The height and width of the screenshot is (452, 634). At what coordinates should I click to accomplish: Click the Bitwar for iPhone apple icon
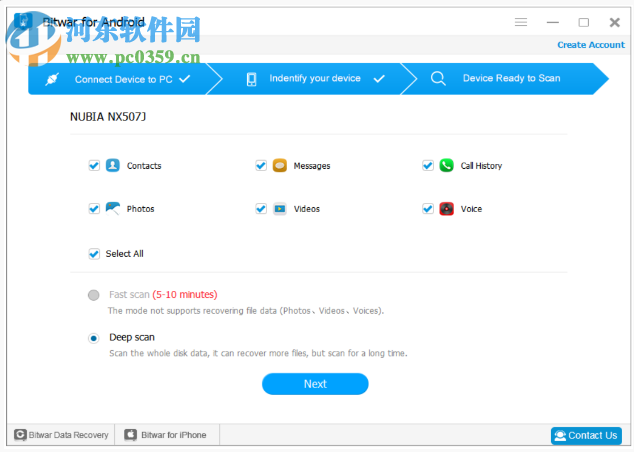click(x=130, y=435)
